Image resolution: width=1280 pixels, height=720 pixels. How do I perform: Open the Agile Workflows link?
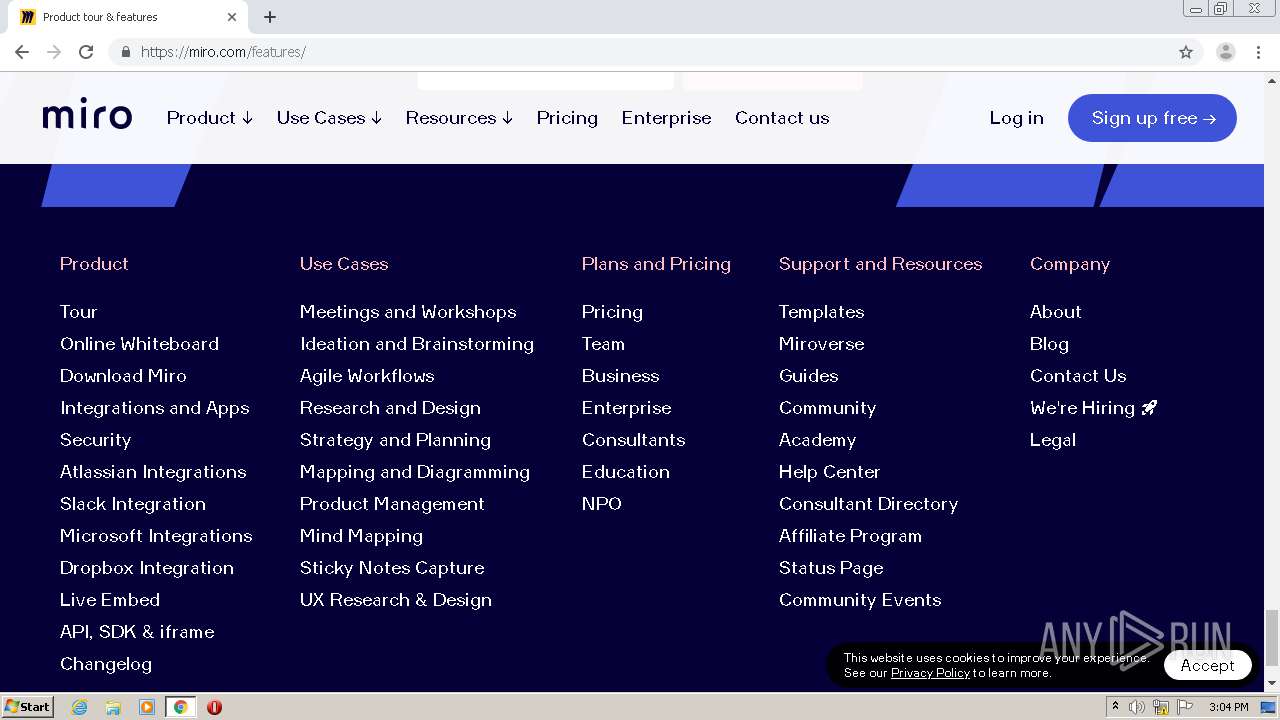pos(367,376)
